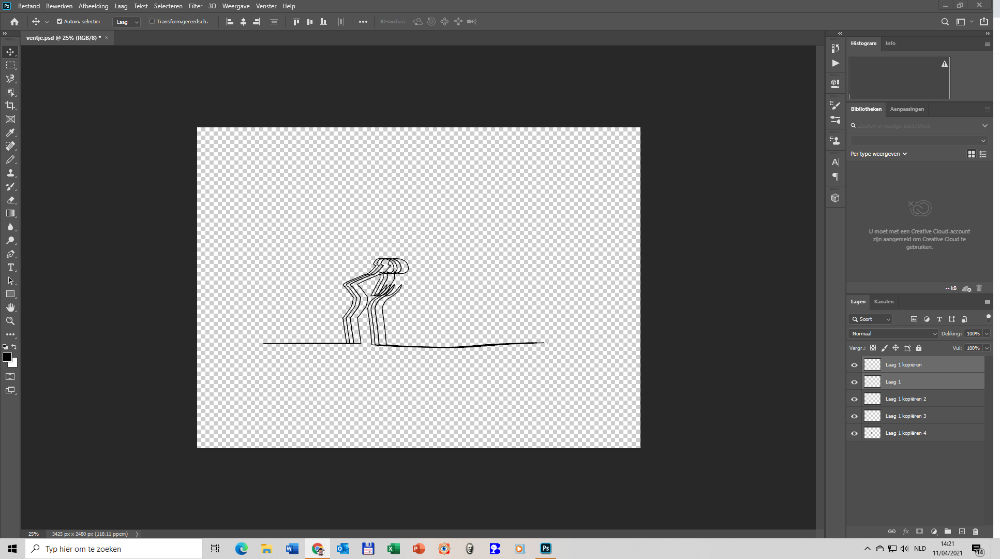Select the Eyedropper tool

pos(11,132)
